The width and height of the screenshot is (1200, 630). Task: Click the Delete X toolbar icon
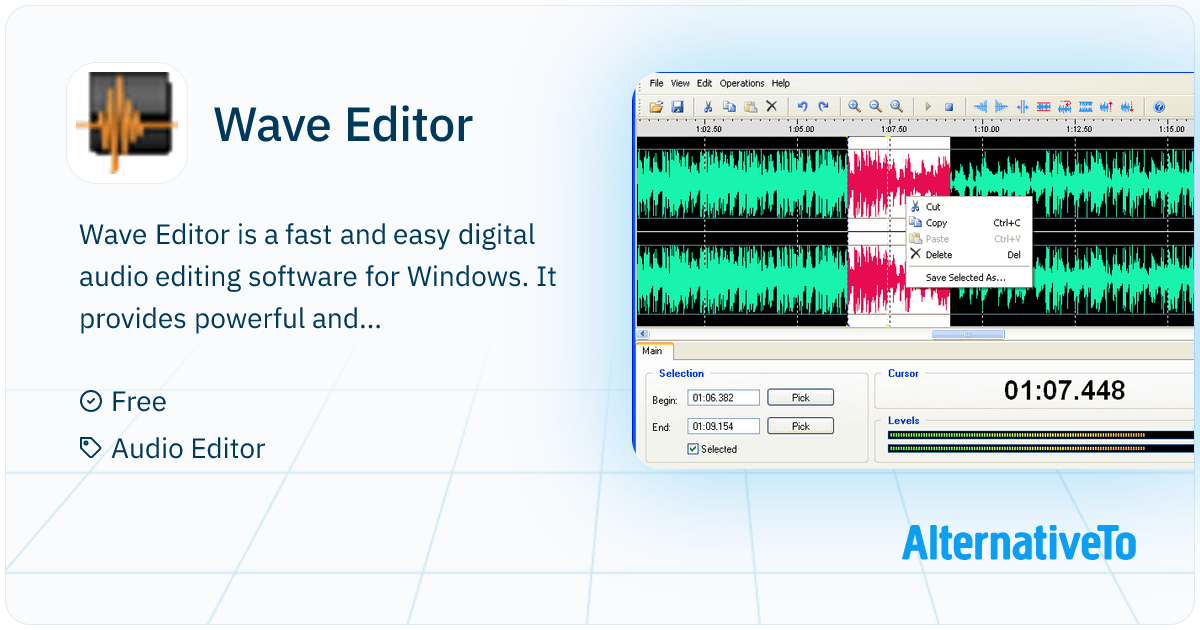772,107
